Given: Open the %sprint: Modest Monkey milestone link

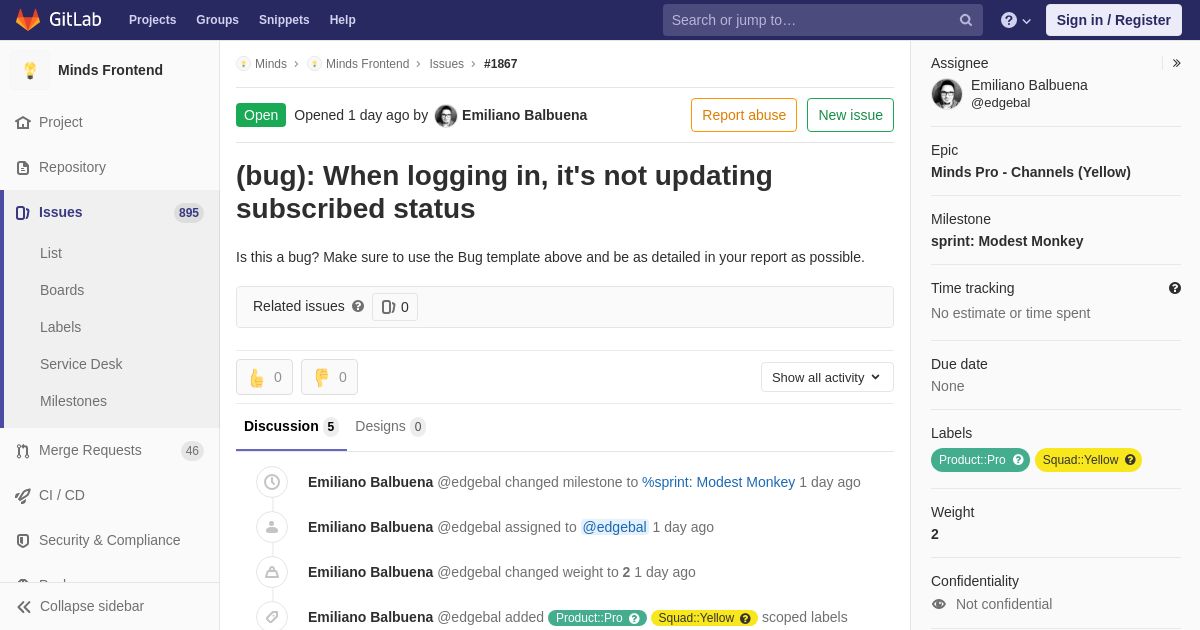Looking at the screenshot, I should [x=718, y=482].
